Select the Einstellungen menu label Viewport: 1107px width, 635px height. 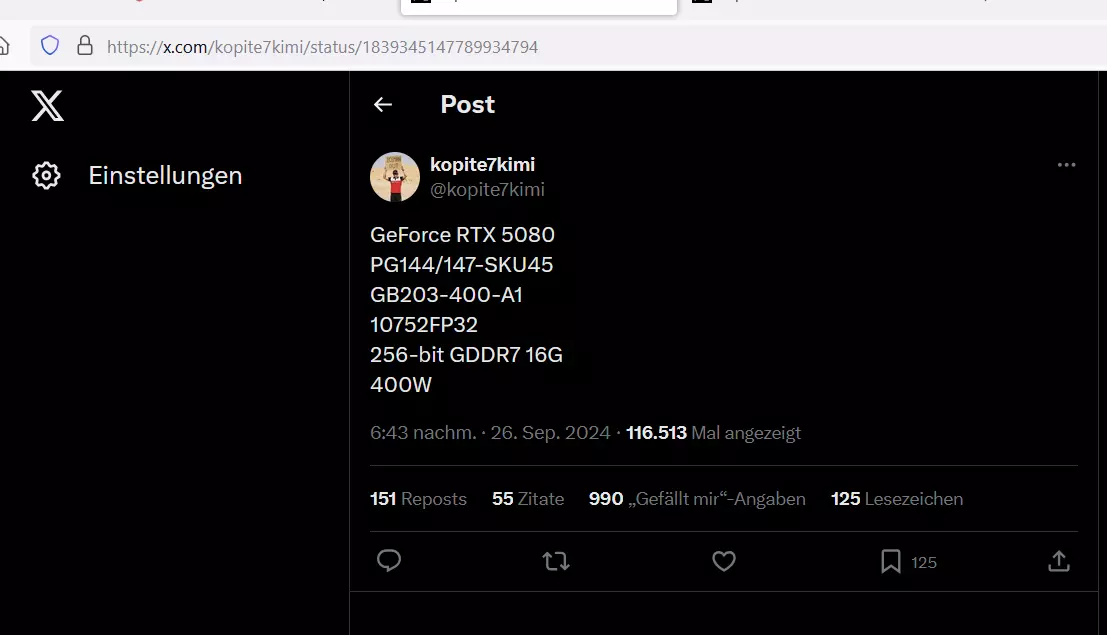pyautogui.click(x=165, y=176)
